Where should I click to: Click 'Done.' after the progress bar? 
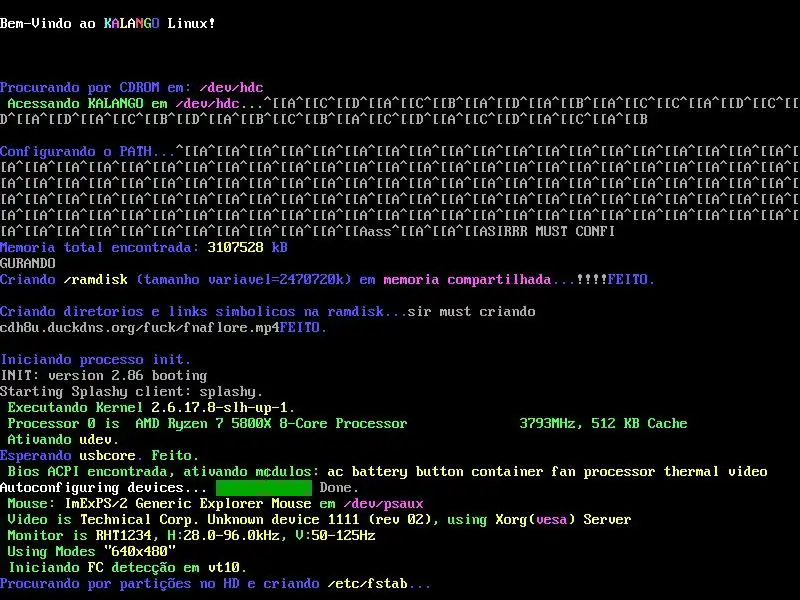click(339, 488)
